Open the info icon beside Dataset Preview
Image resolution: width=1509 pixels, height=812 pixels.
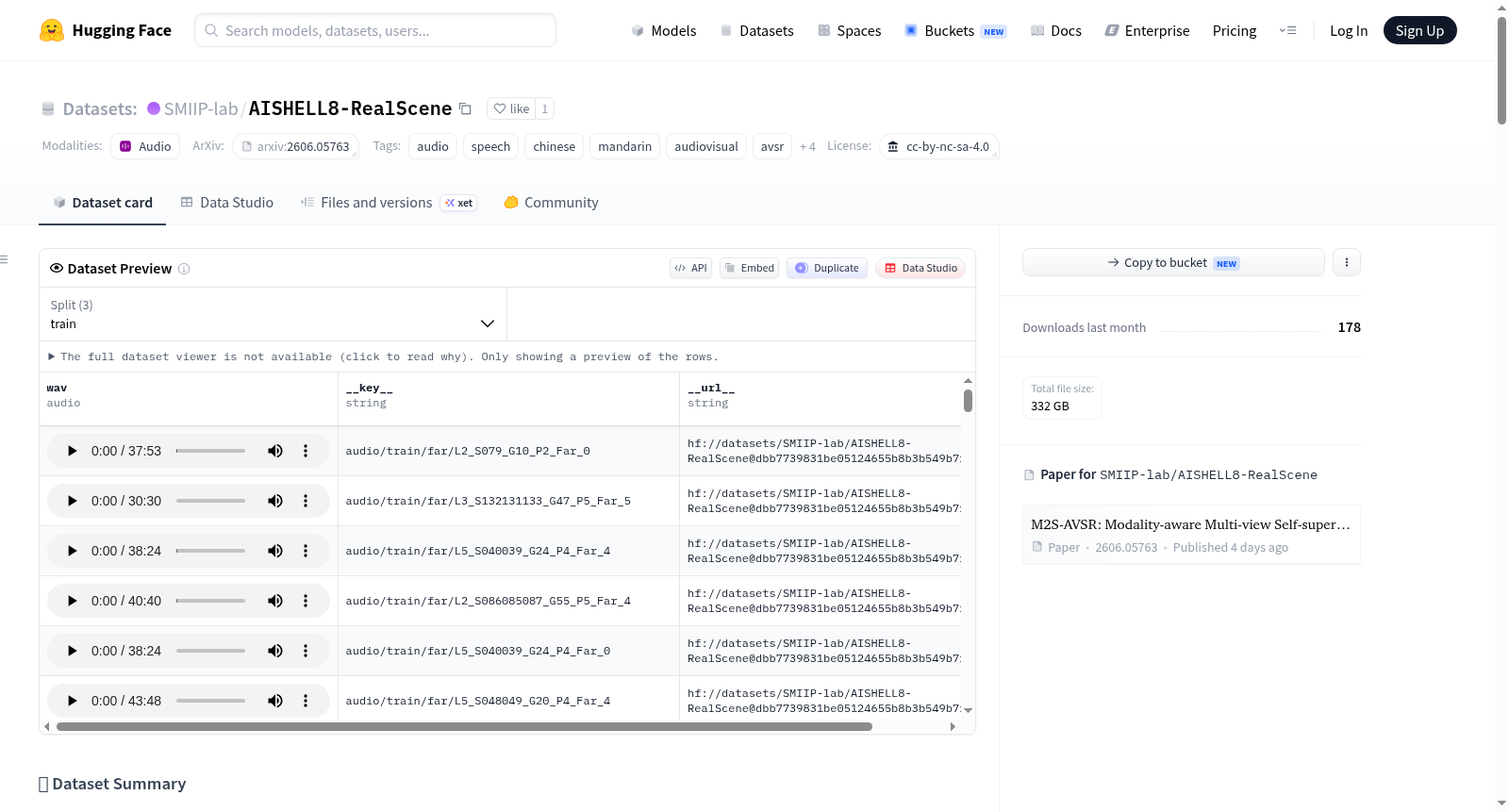tap(184, 269)
